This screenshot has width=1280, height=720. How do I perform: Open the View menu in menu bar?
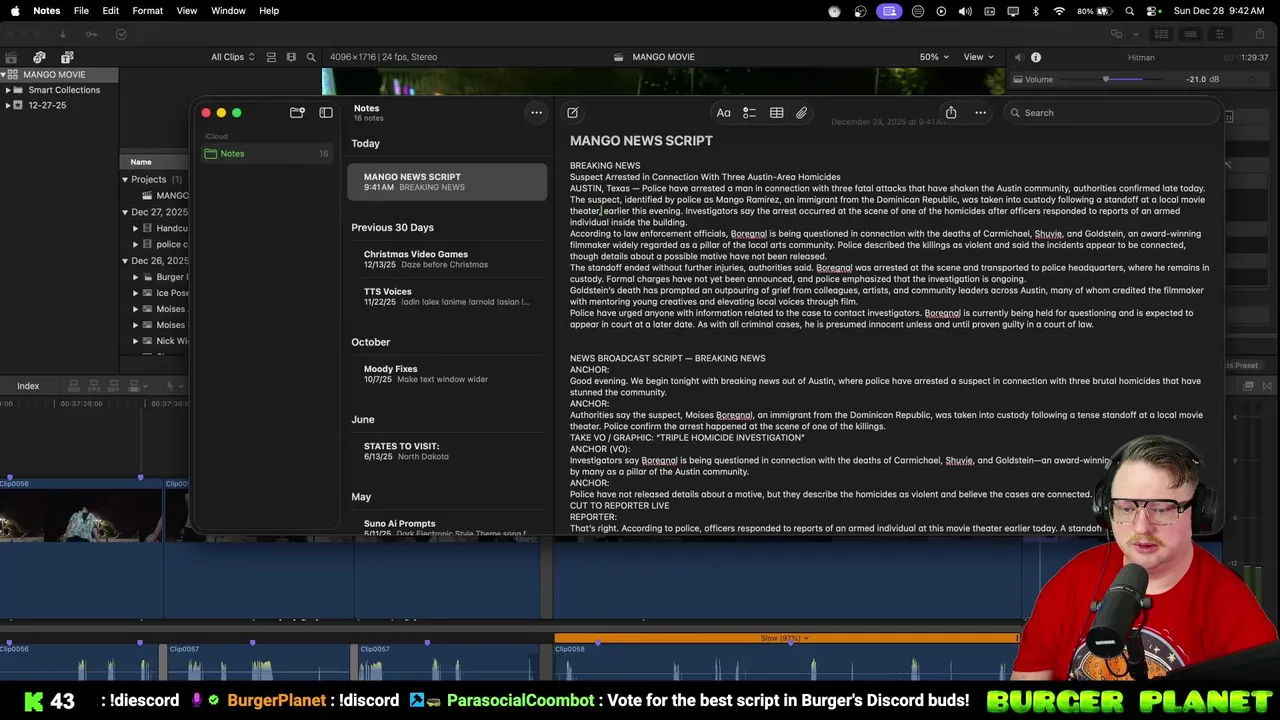[x=187, y=11]
